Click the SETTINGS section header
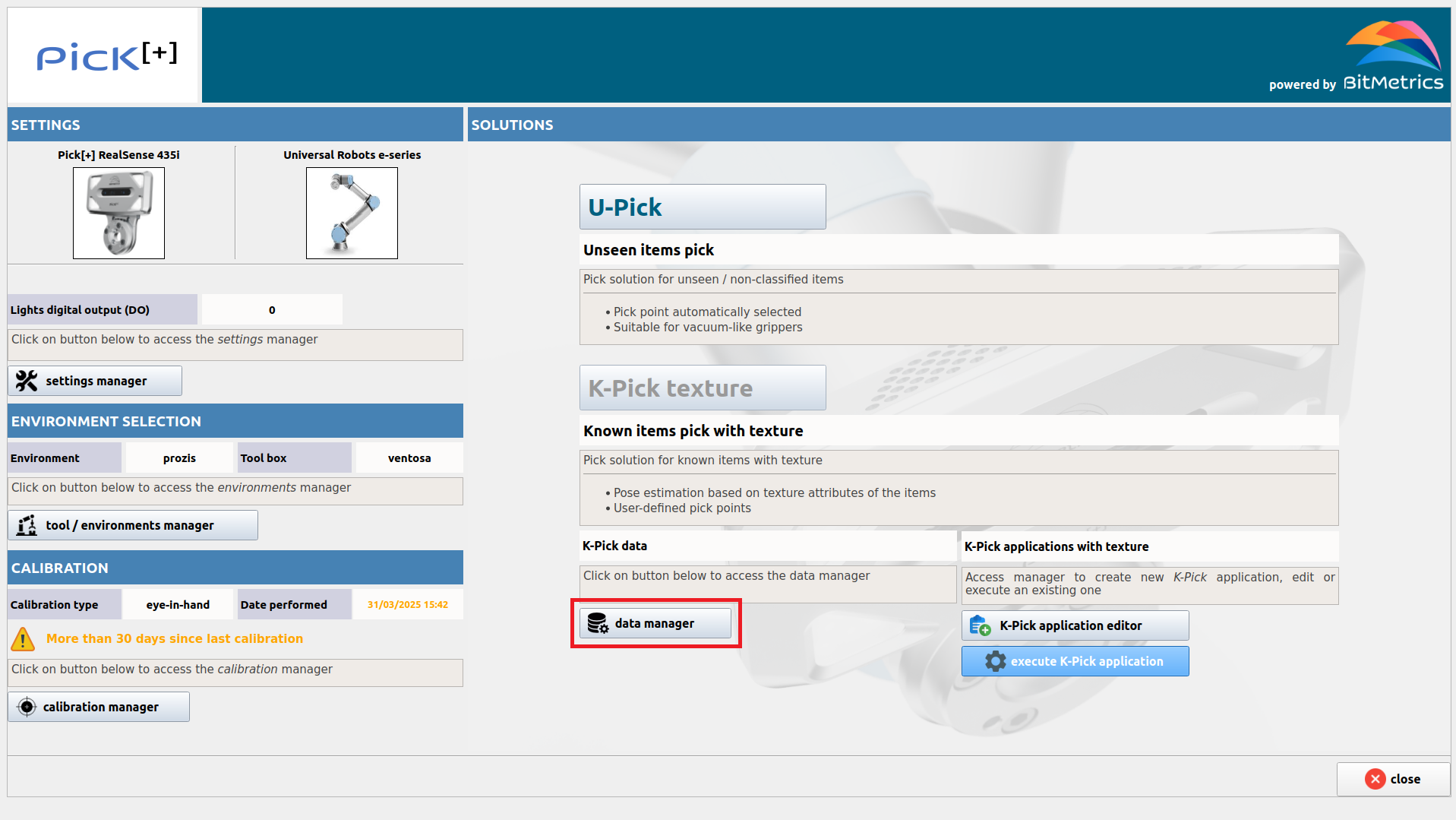 235,125
